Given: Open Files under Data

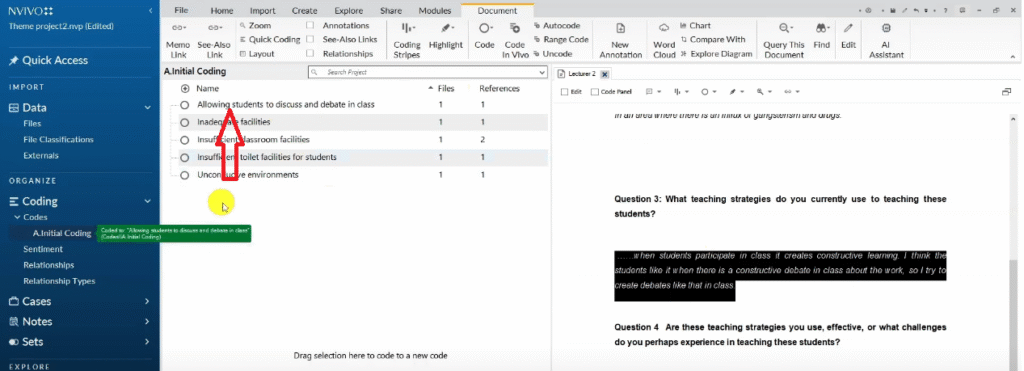Looking at the screenshot, I should [x=32, y=123].
